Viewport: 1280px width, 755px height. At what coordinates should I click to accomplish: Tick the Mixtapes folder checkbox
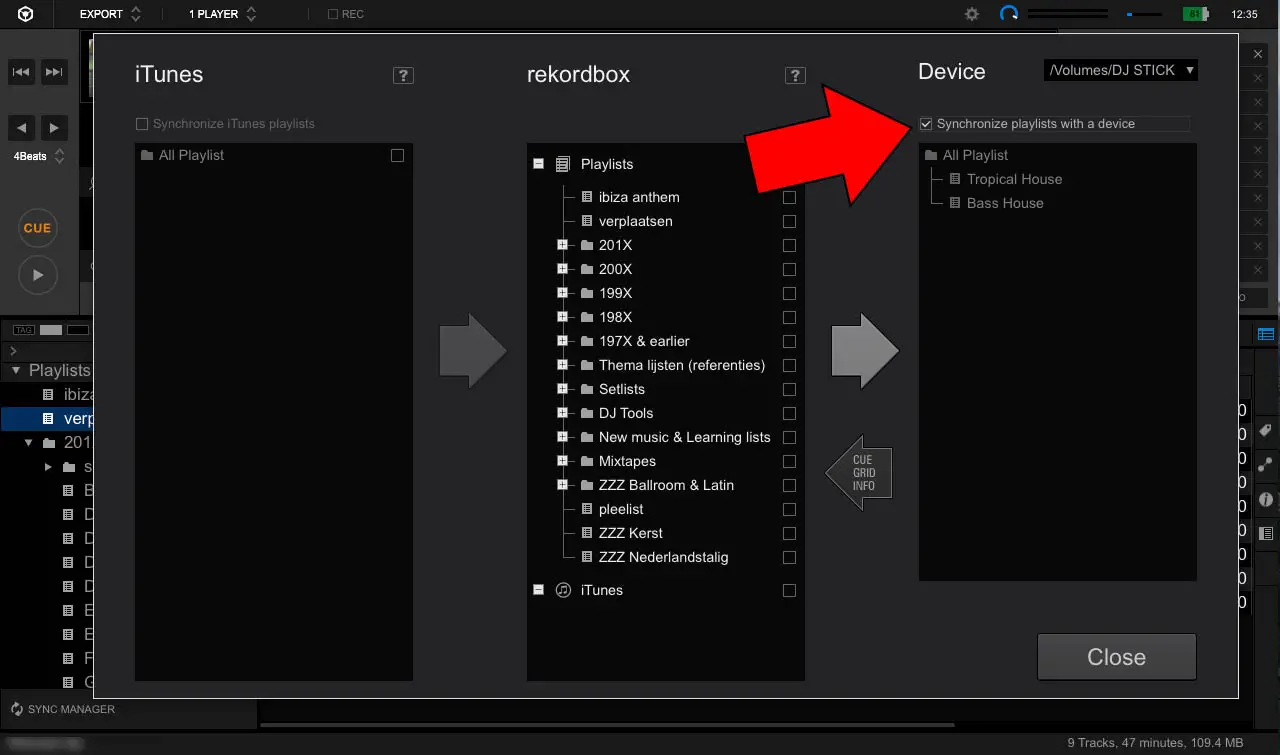point(790,461)
